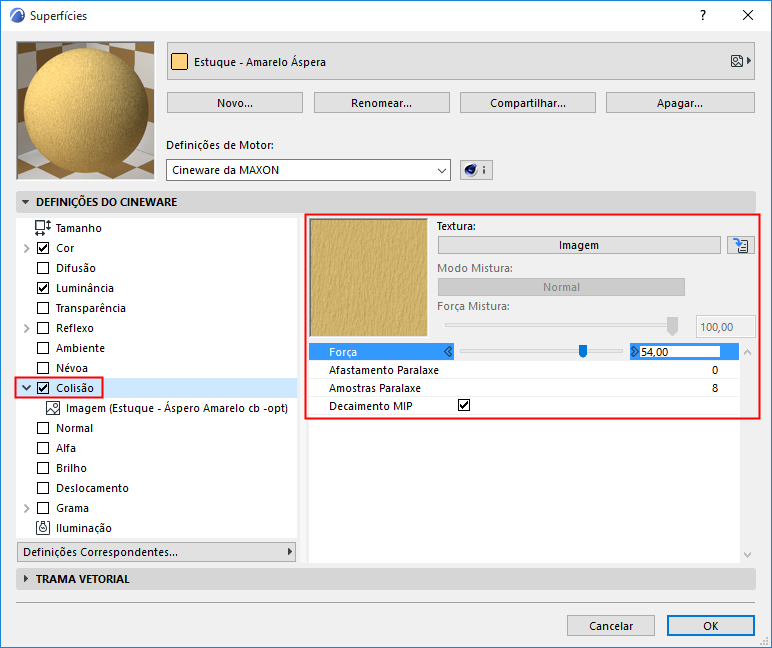Click the Amostras Paralaxe value 8
772x648 pixels.
pyautogui.click(x=714, y=388)
